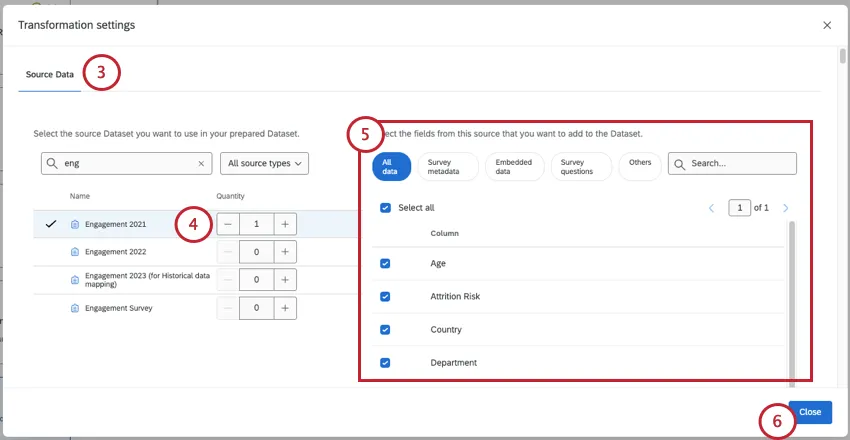
Task: Decrease quantity for Engagement 2021
Action: coord(228,224)
